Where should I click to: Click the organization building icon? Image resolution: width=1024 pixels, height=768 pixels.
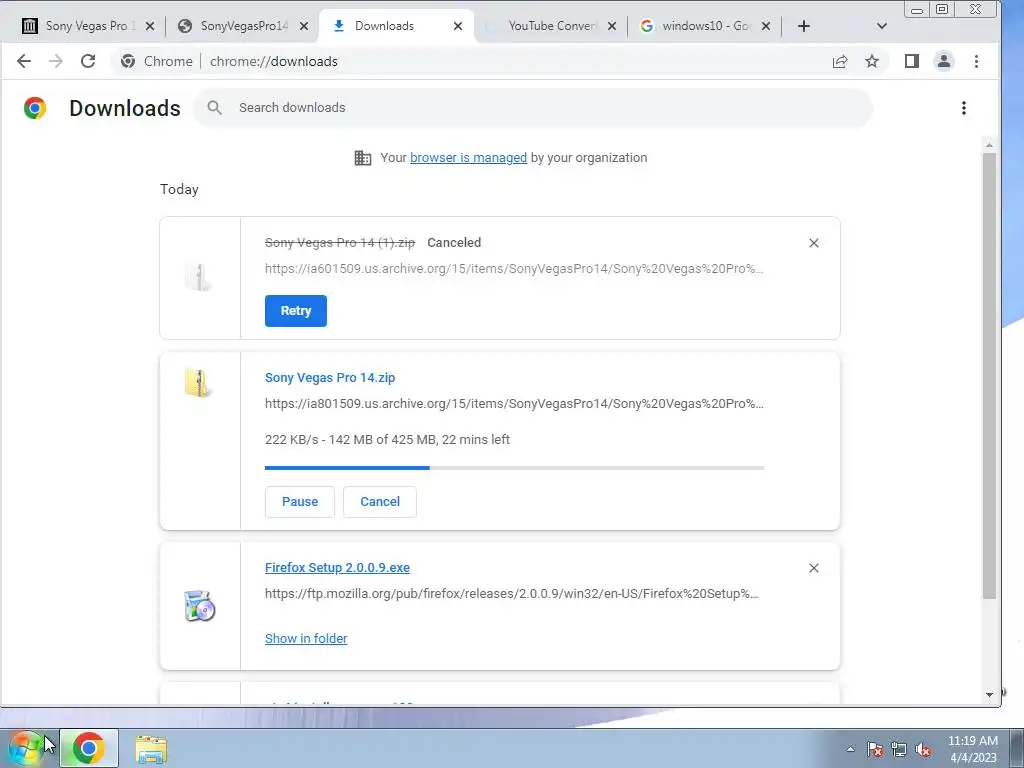coord(362,157)
